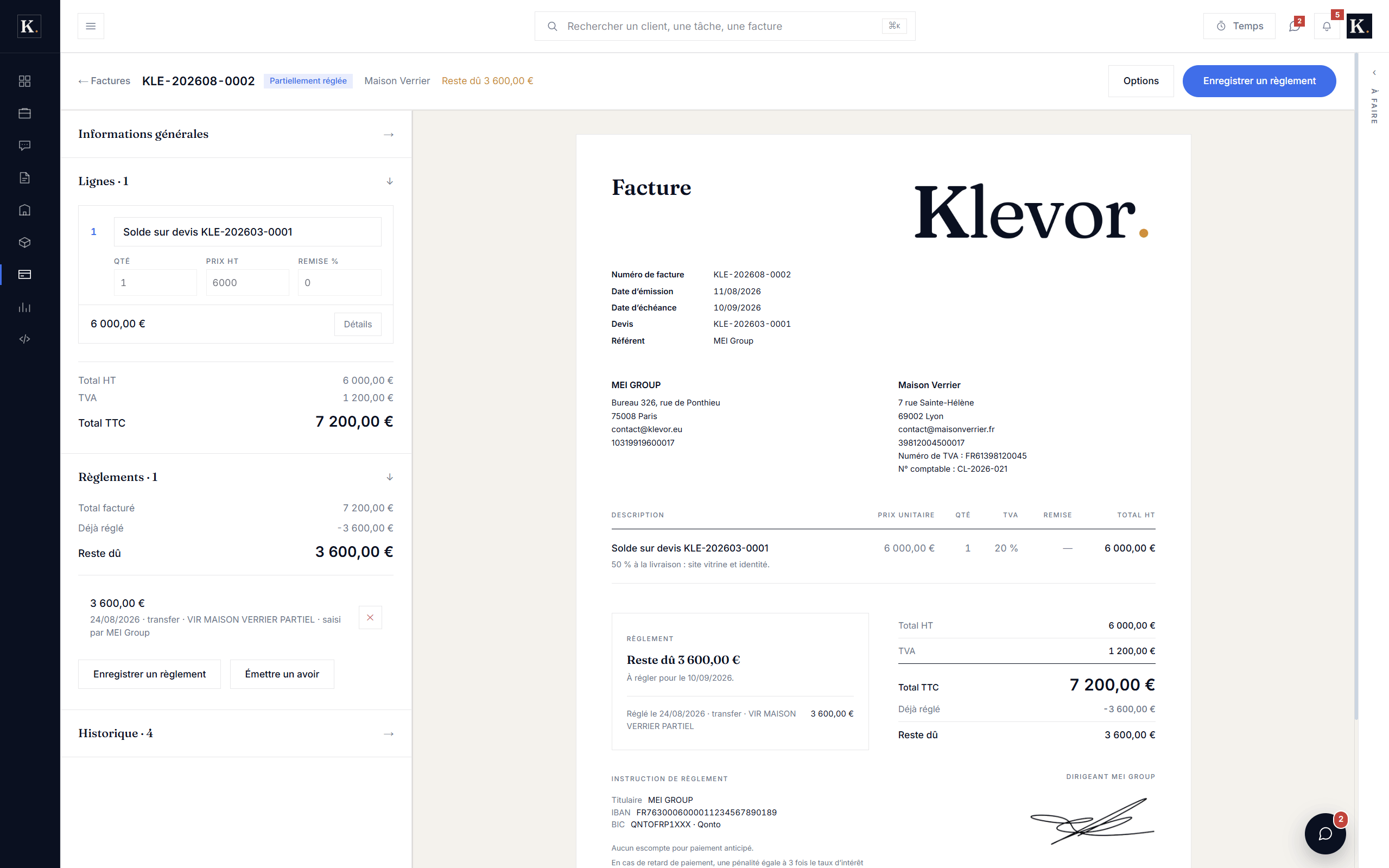Click the ⌘K shortcut hint in search
Viewport: 1389px width, 868px height.
pyautogui.click(x=894, y=26)
